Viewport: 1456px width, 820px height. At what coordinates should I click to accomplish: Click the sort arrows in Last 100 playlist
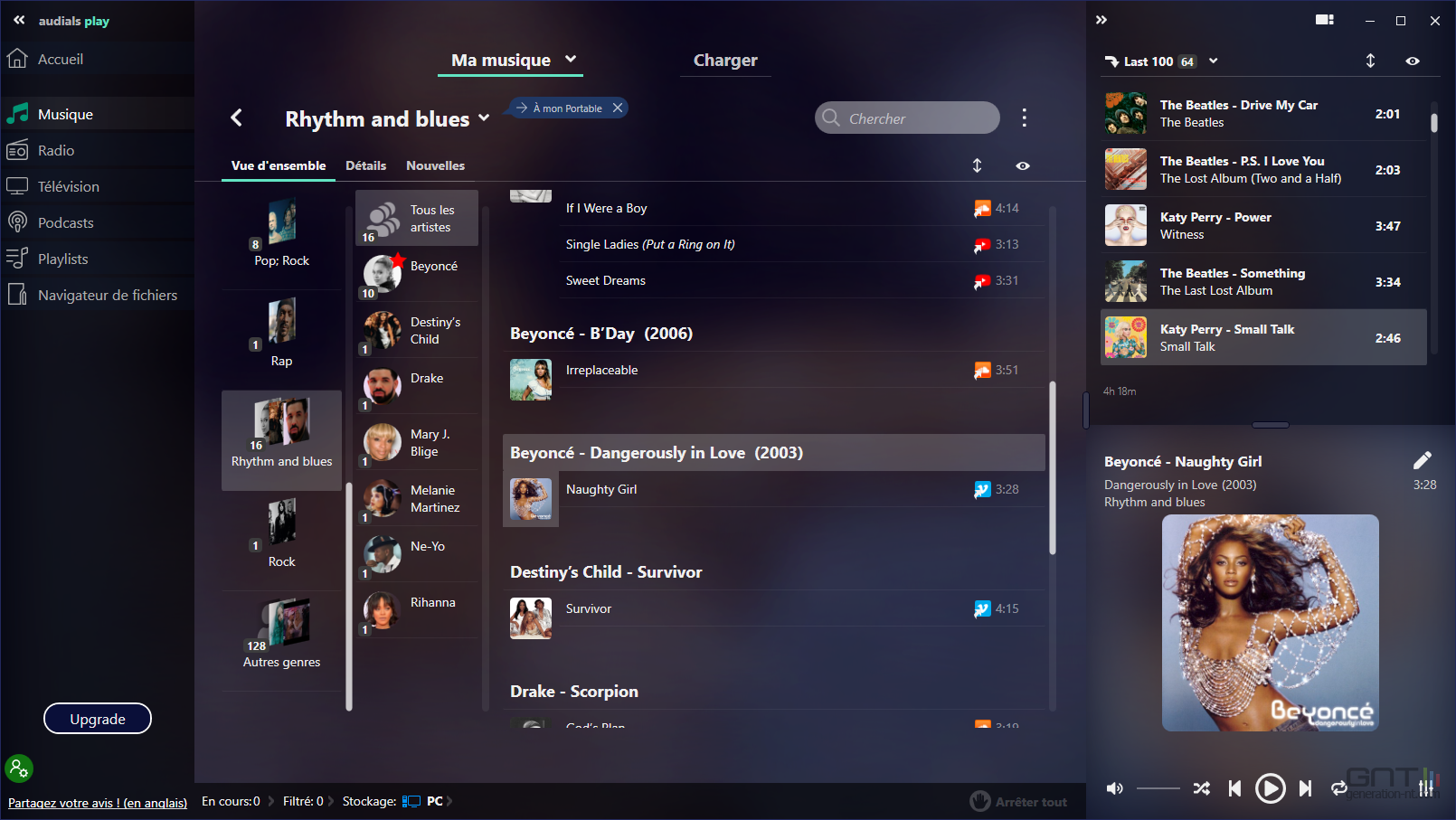point(1370,61)
